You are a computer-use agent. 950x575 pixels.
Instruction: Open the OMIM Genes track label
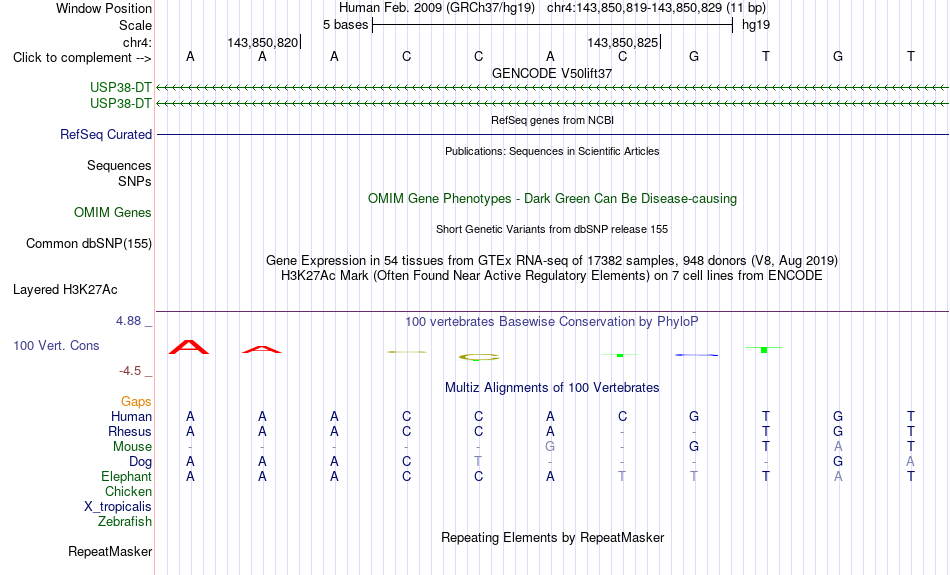point(113,213)
